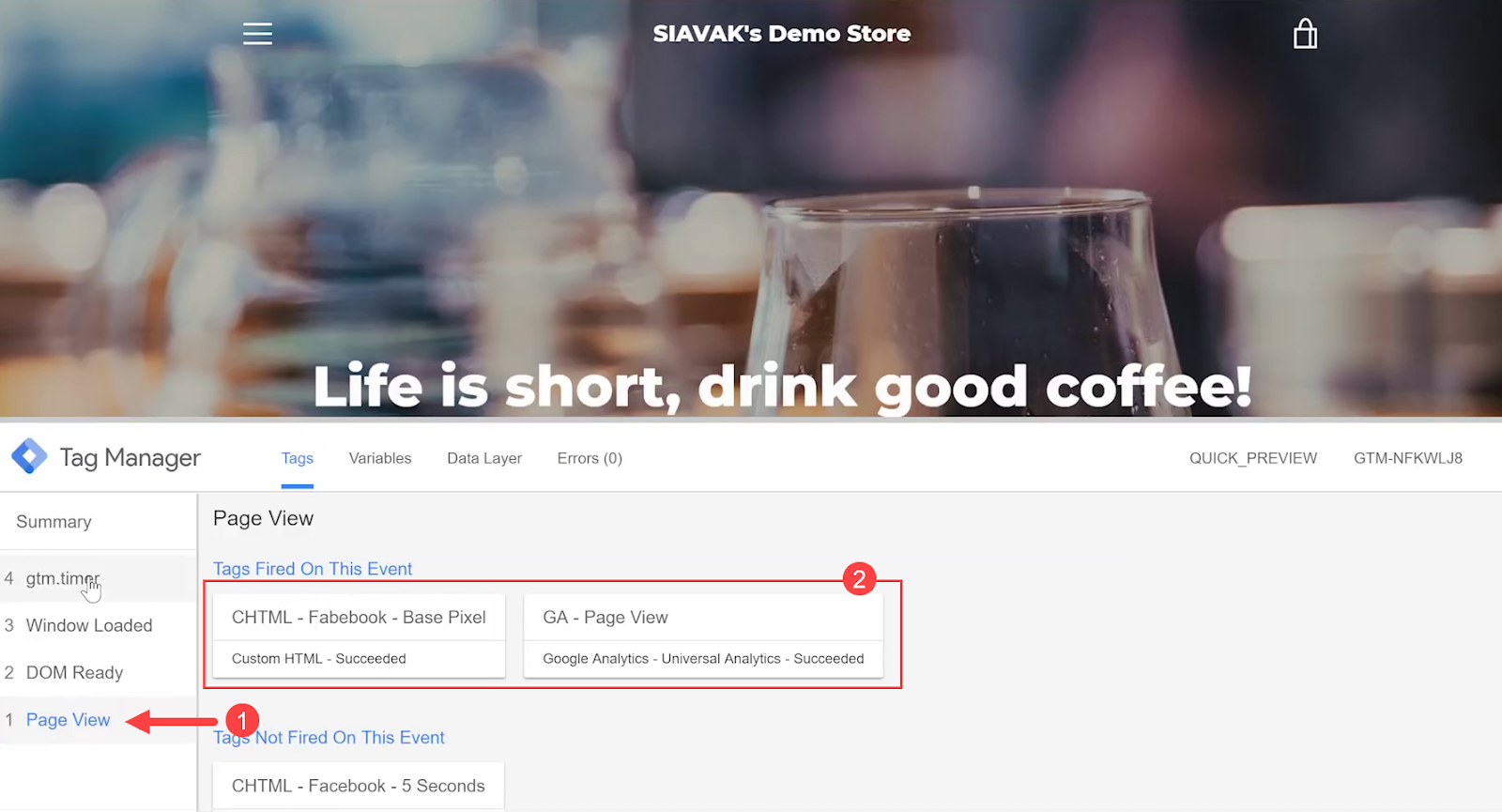Image resolution: width=1502 pixels, height=812 pixels.
Task: Click the Tags Not Fired On This Event heading
Action: 329,738
